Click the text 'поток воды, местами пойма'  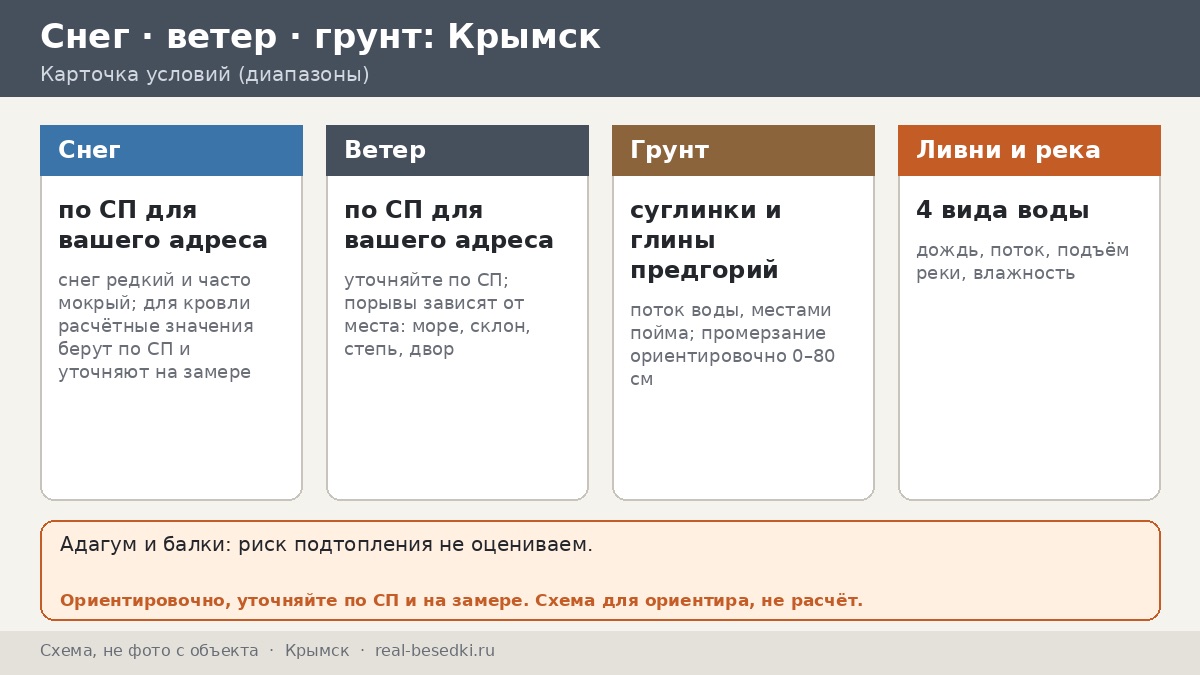coord(731,321)
